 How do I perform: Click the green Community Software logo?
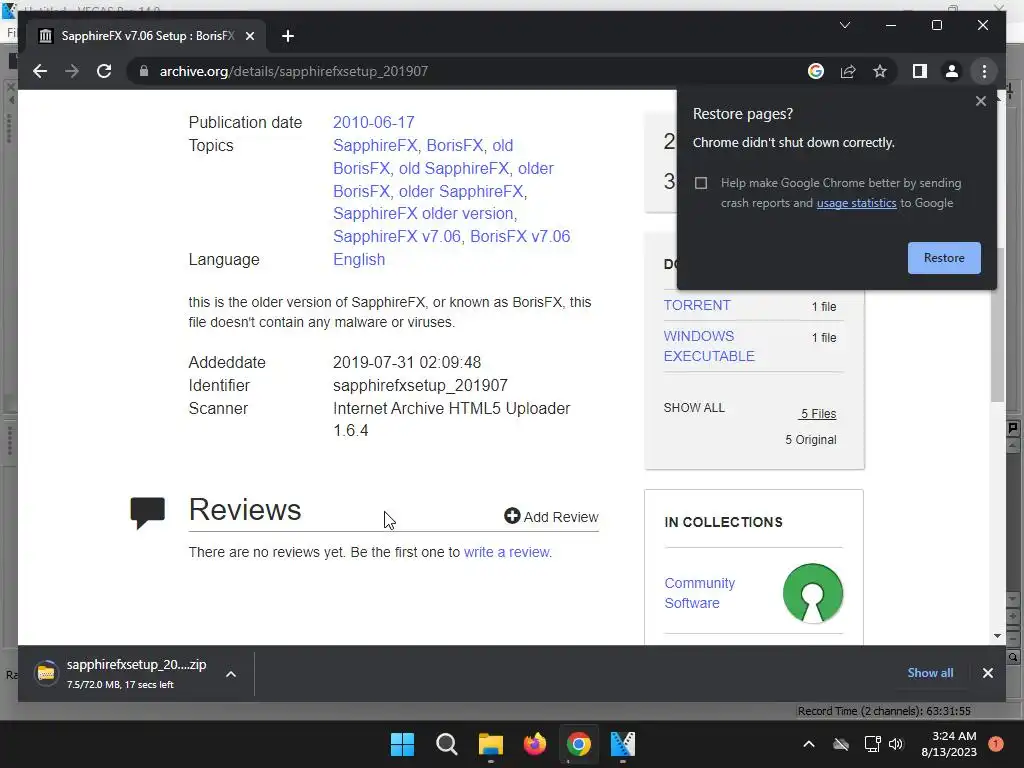(x=812, y=593)
